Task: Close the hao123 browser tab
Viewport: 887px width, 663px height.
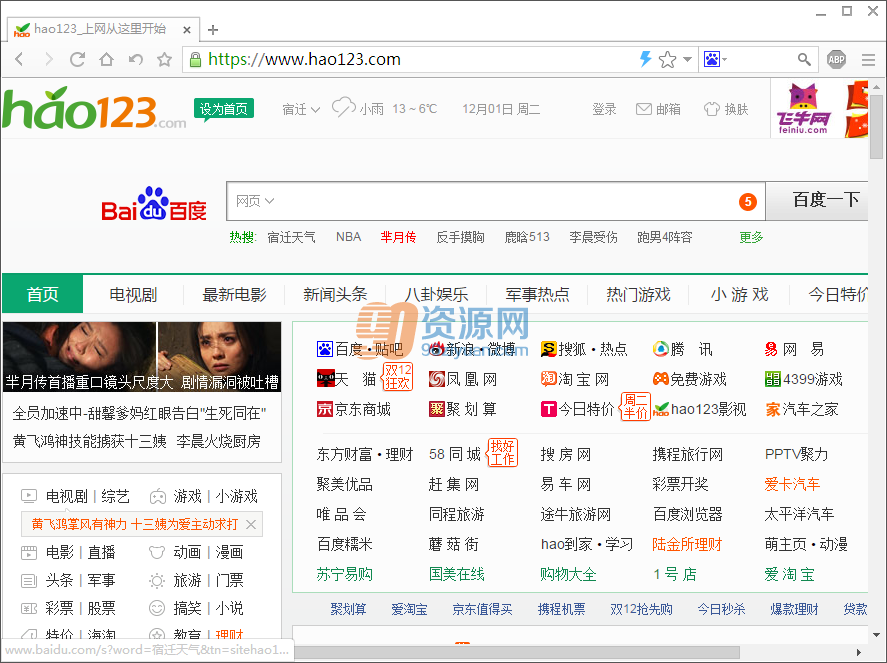Action: tap(187, 30)
